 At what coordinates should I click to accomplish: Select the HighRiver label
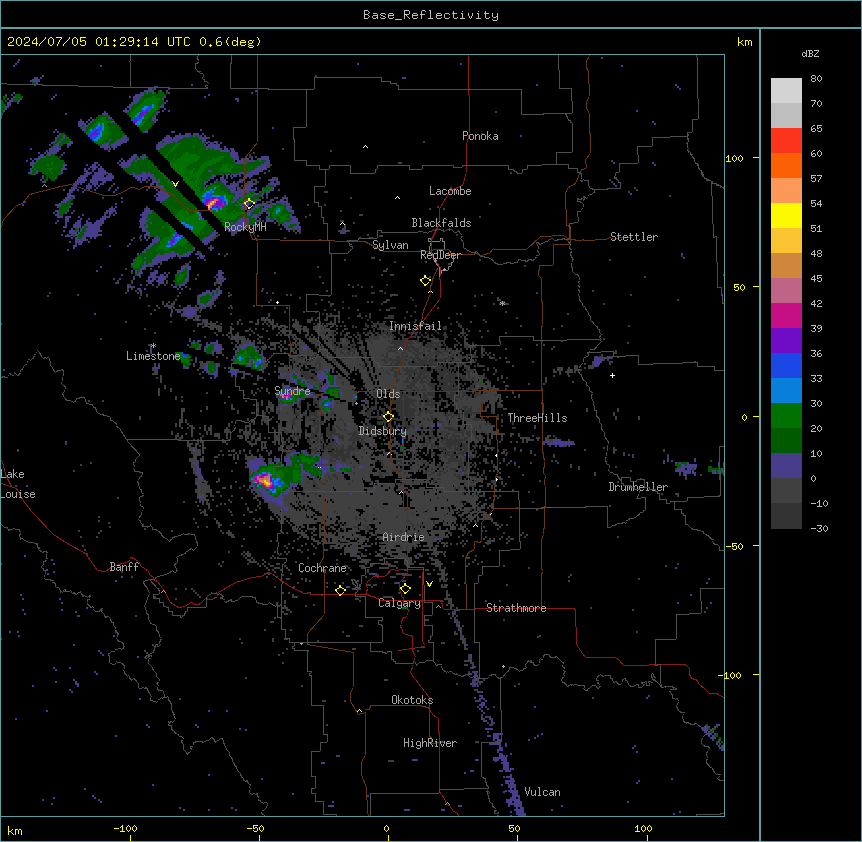tap(430, 743)
